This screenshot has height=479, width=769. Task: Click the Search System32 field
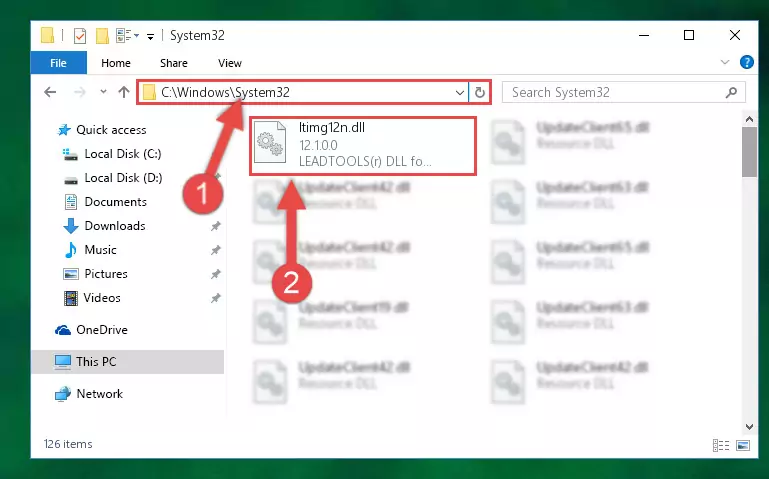623,92
